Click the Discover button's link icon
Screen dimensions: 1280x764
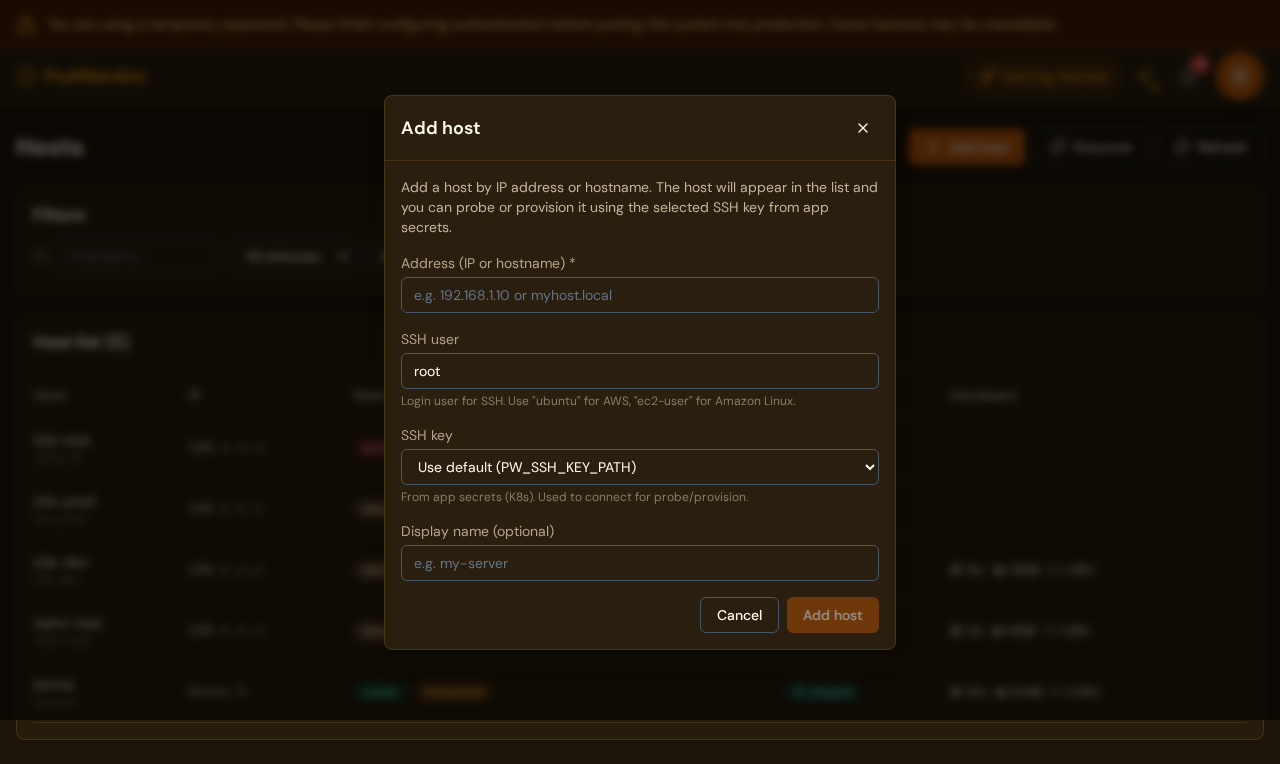[1060, 147]
